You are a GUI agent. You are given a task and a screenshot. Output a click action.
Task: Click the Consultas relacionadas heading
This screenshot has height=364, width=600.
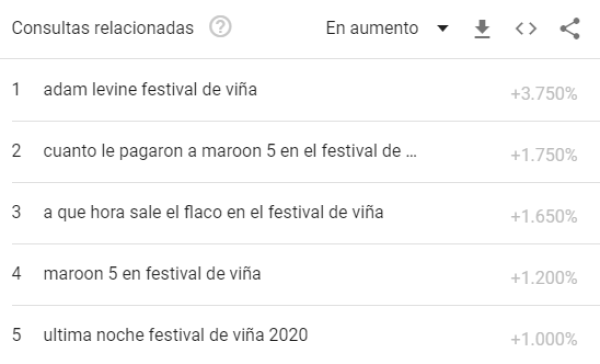103,28
